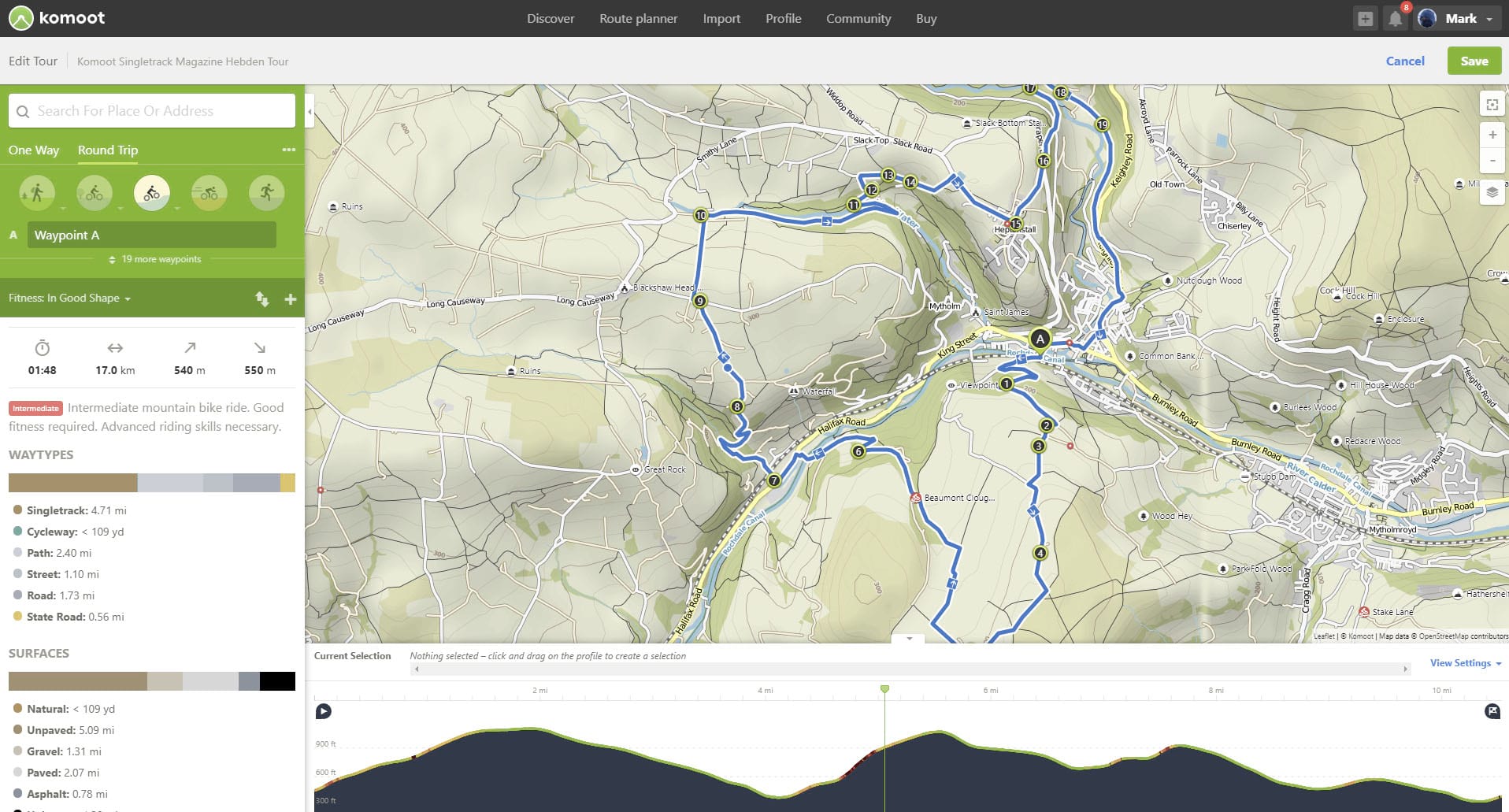This screenshot has height=812, width=1509.
Task: Select the Round Trip option
Action: tap(108, 150)
